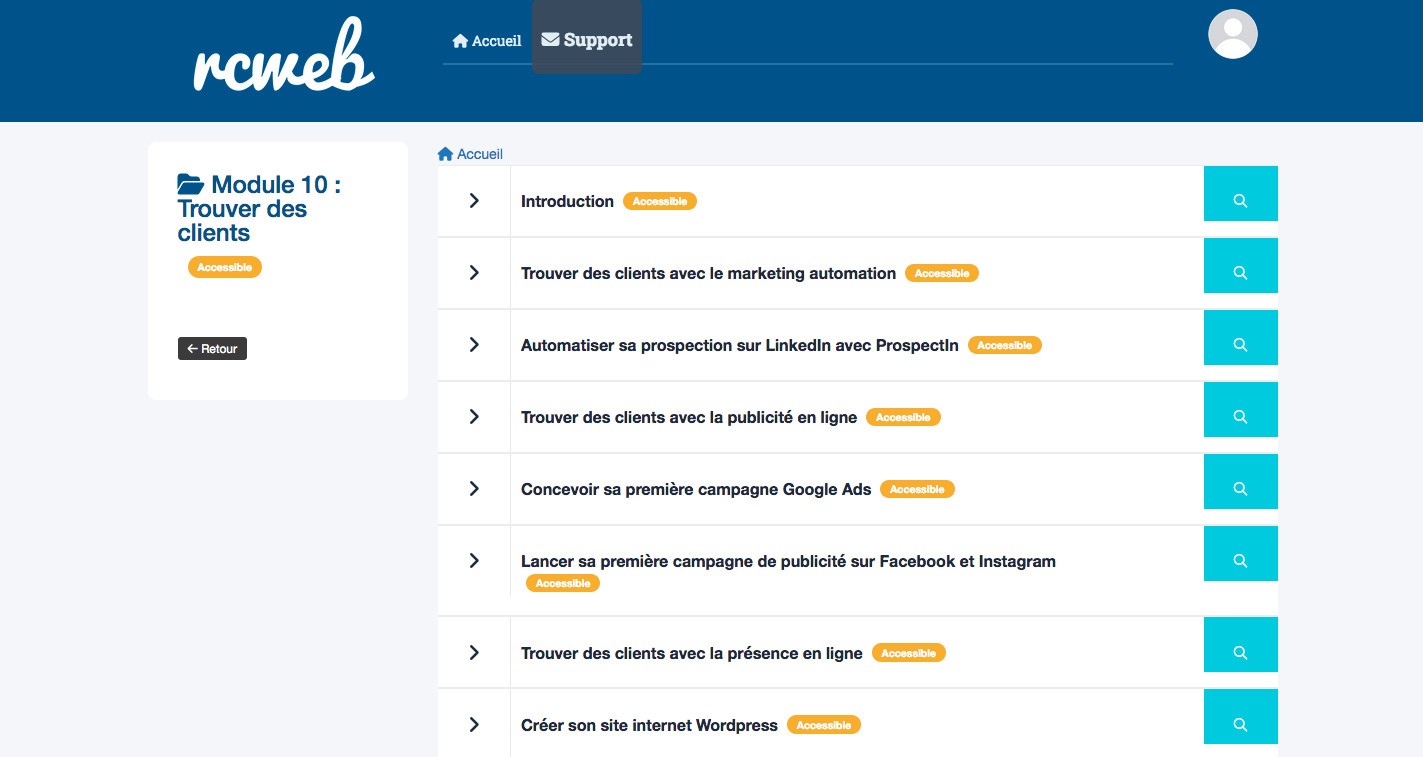Click the Accessible badge under the Facebook lesson
The width and height of the screenshot is (1423, 757).
click(563, 583)
